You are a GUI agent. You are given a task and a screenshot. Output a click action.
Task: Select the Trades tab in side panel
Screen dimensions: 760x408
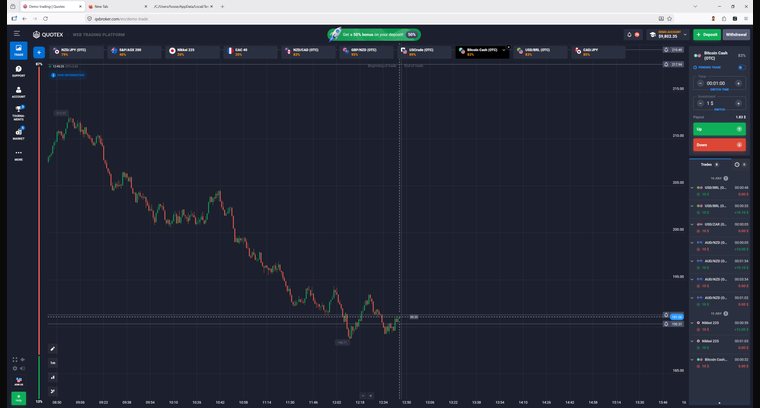click(710, 165)
